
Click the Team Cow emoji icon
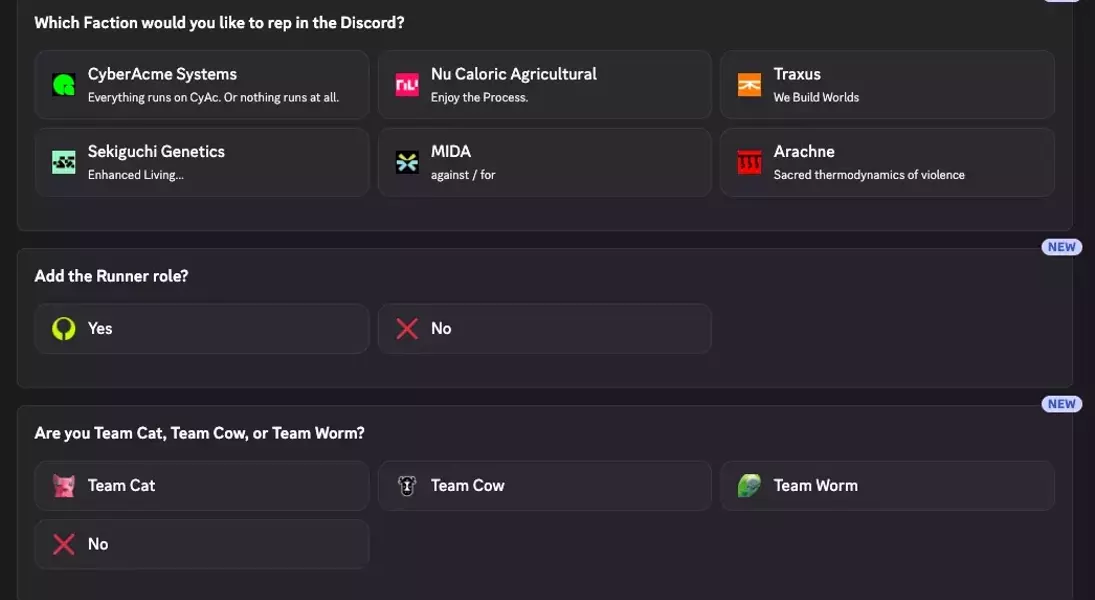coord(407,486)
